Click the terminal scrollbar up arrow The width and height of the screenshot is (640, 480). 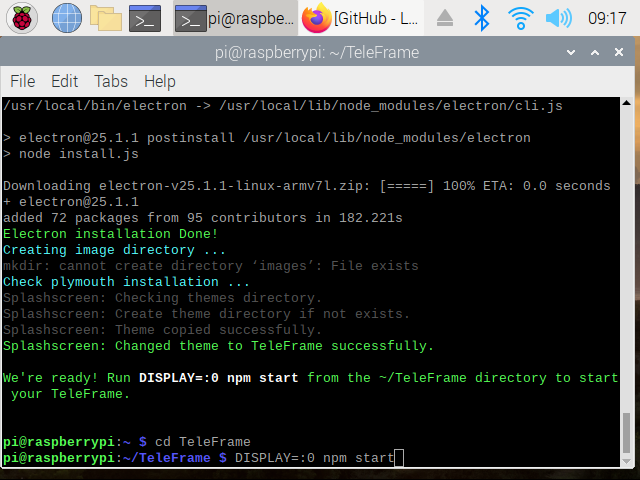627,103
